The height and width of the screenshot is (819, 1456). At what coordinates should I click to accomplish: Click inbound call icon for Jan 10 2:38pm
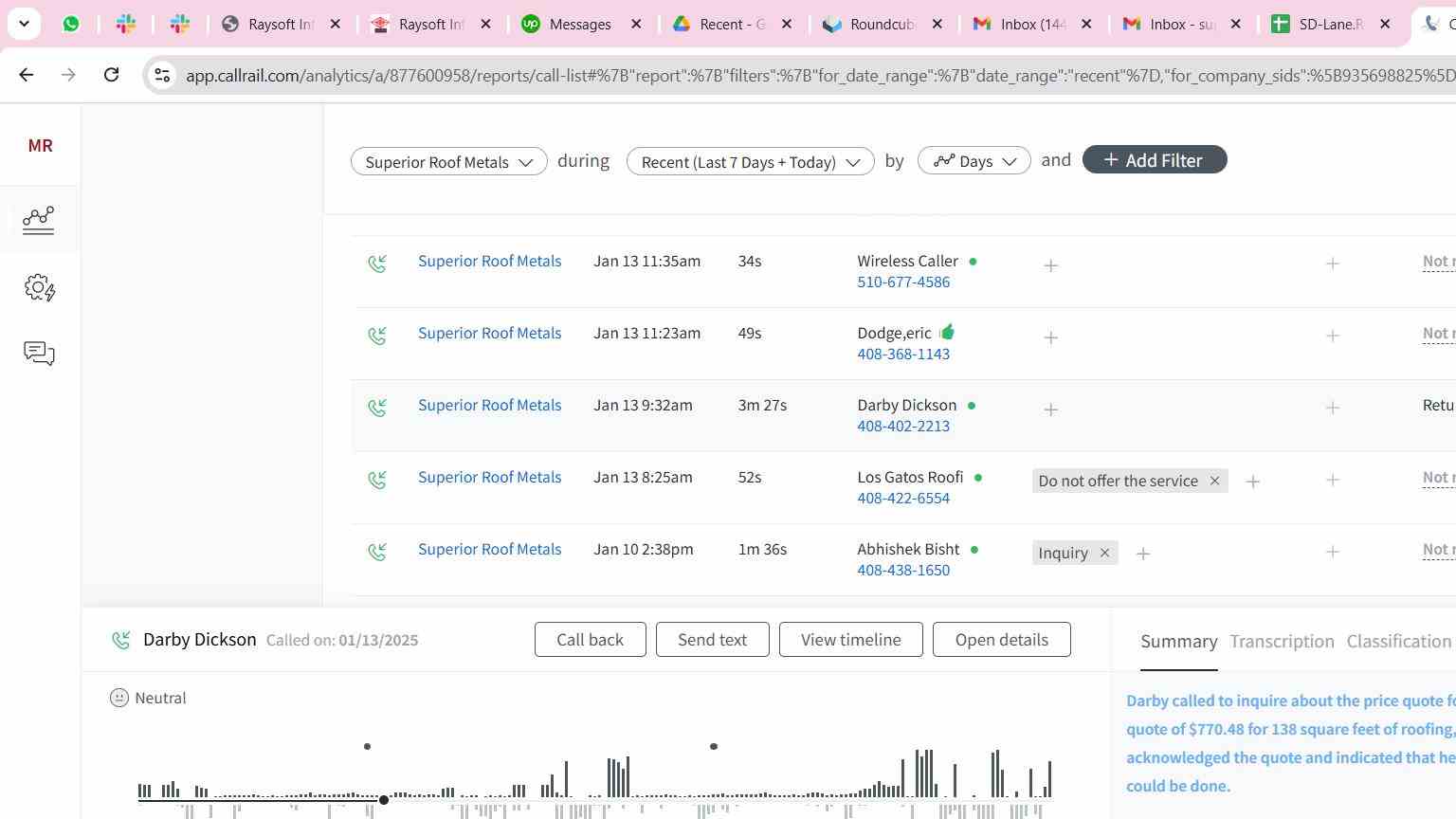tap(377, 552)
